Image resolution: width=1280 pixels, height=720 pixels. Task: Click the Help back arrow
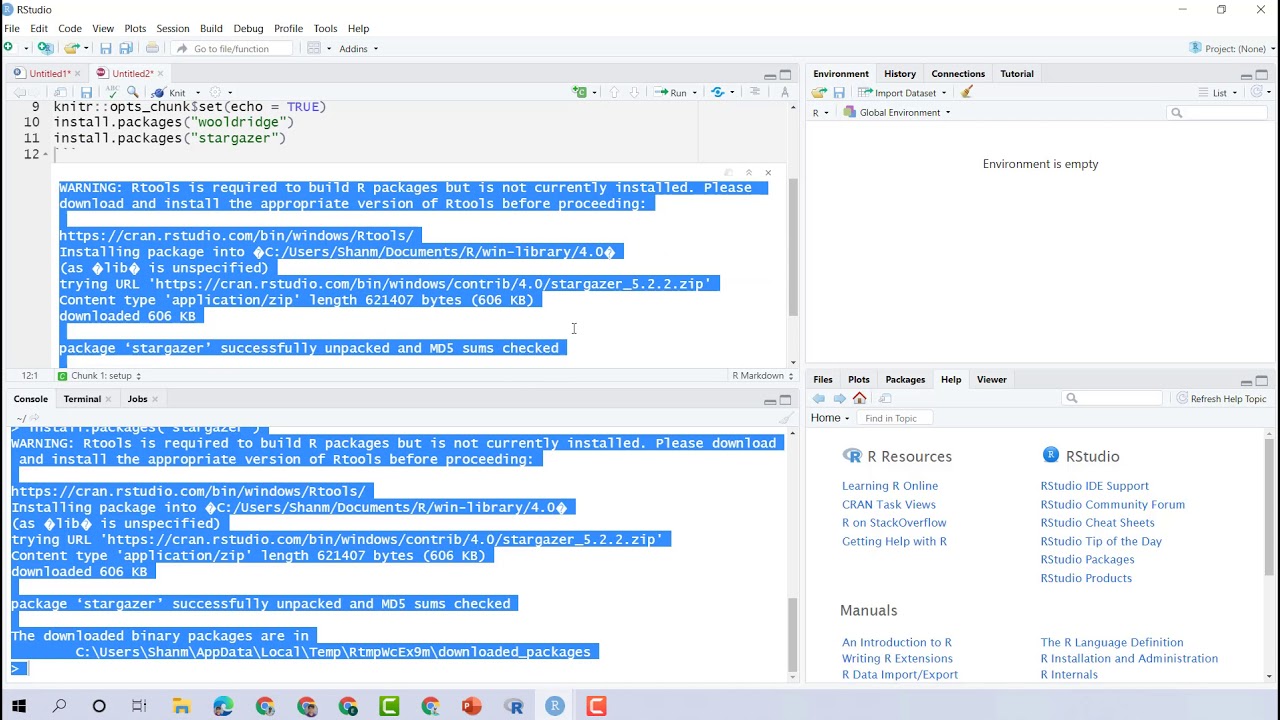tap(819, 398)
